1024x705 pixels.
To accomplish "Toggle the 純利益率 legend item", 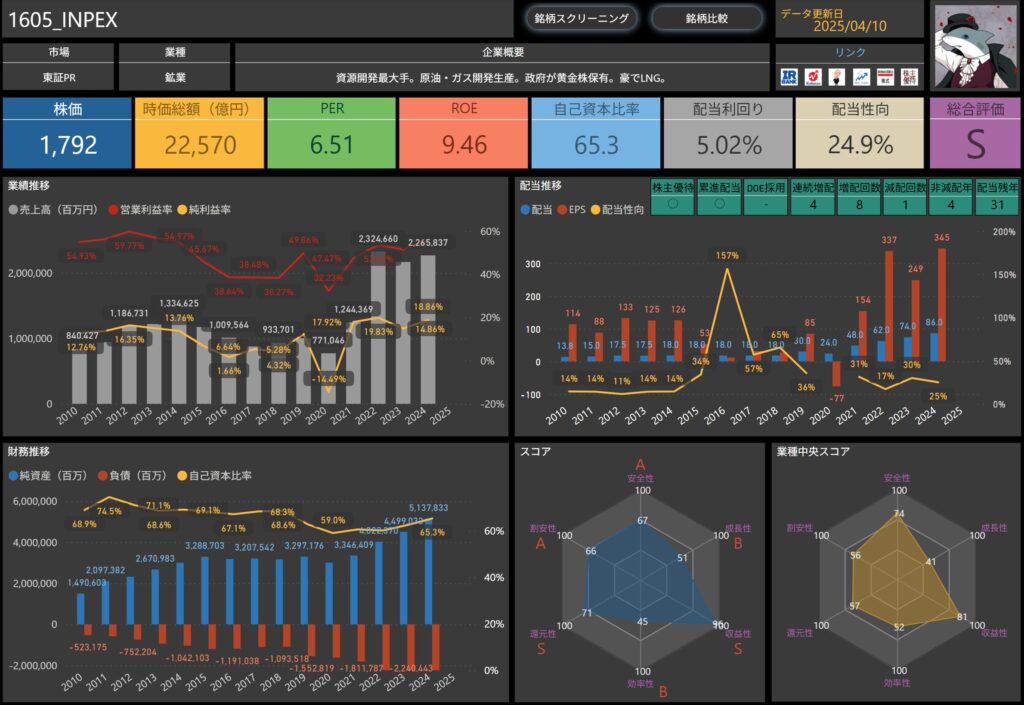I will (204, 210).
